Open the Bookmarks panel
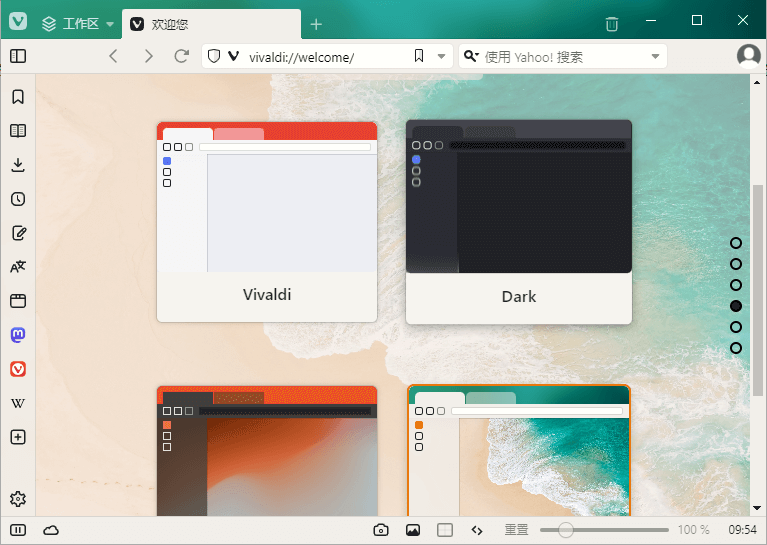 [x=18, y=97]
